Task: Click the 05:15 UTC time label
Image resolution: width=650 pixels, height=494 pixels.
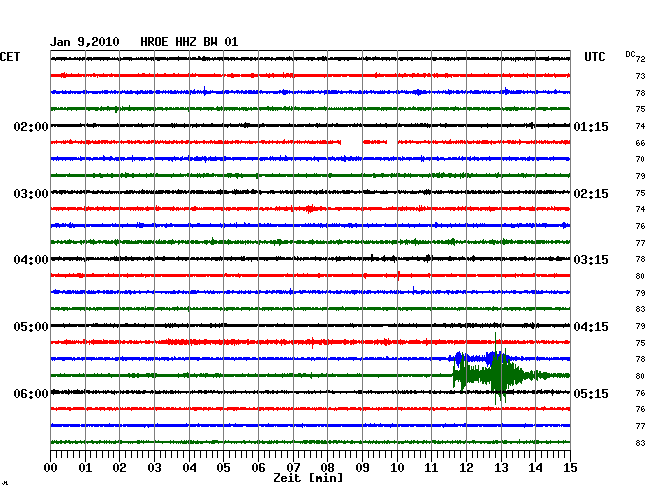Action: (591, 393)
